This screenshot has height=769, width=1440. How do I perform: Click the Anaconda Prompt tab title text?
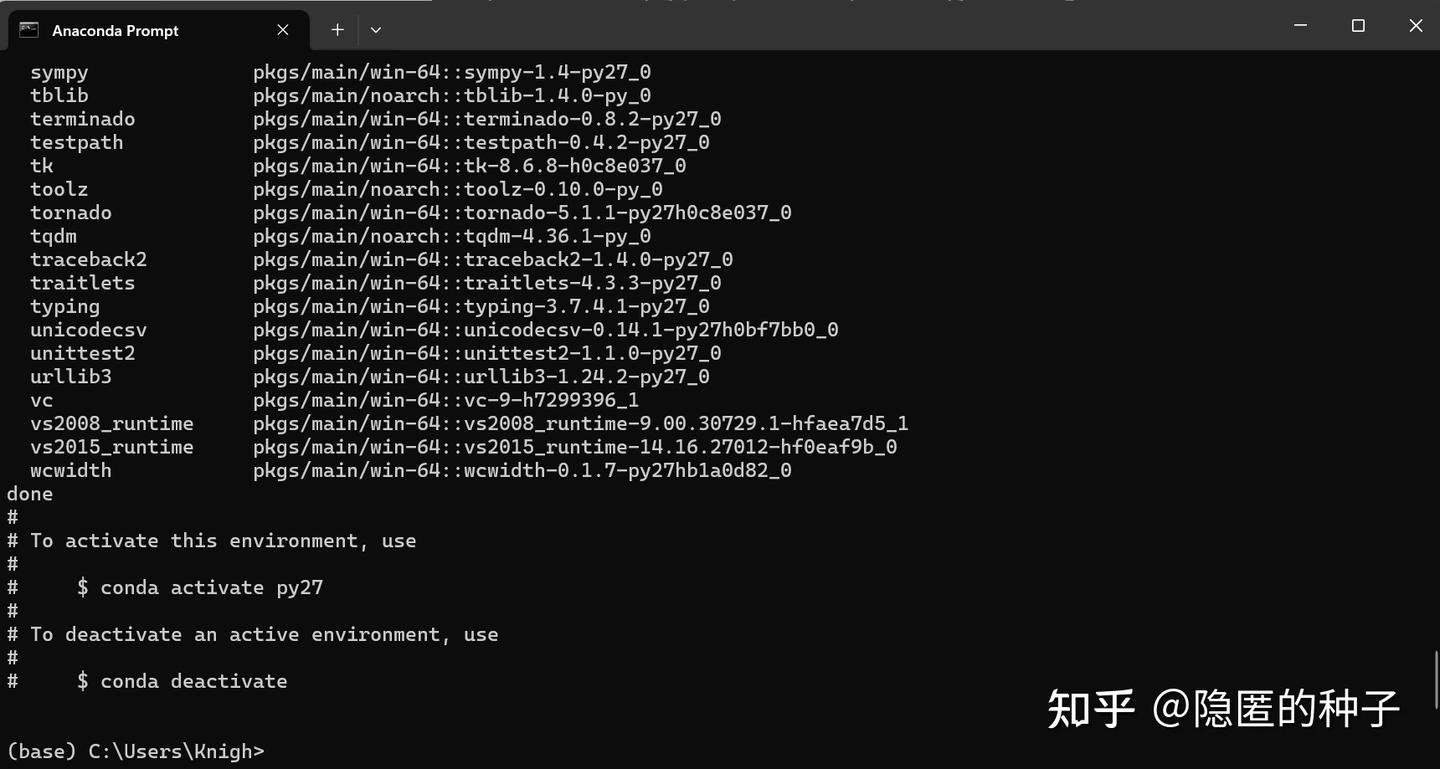pos(116,30)
